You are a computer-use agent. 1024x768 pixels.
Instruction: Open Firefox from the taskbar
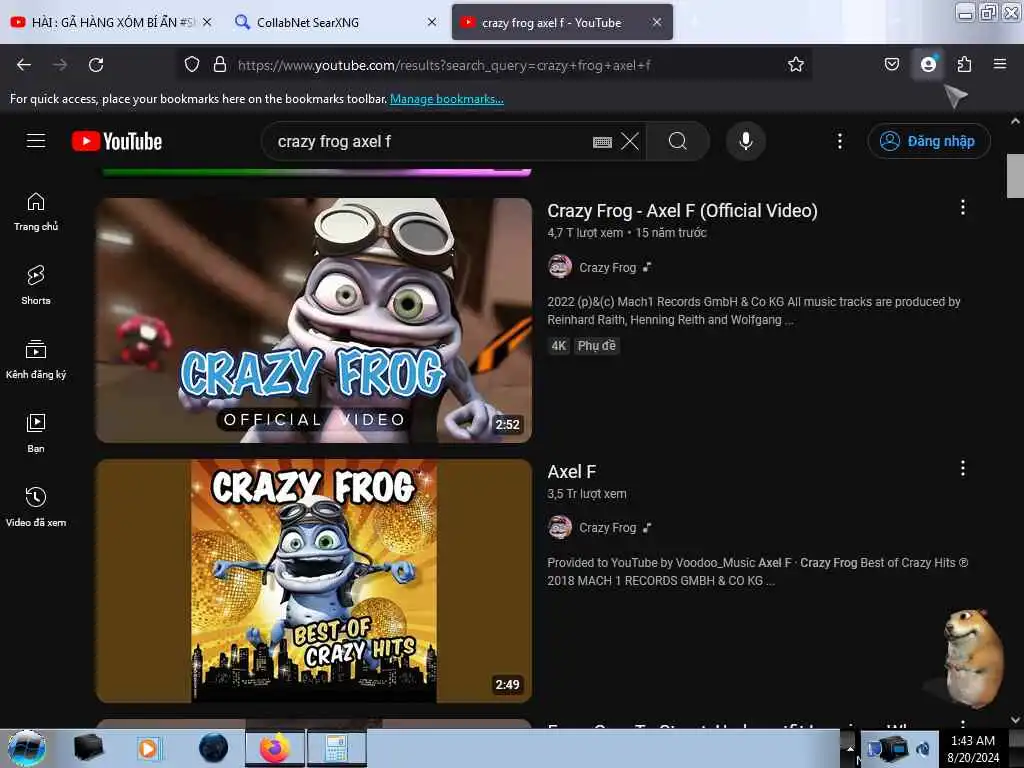coord(275,748)
